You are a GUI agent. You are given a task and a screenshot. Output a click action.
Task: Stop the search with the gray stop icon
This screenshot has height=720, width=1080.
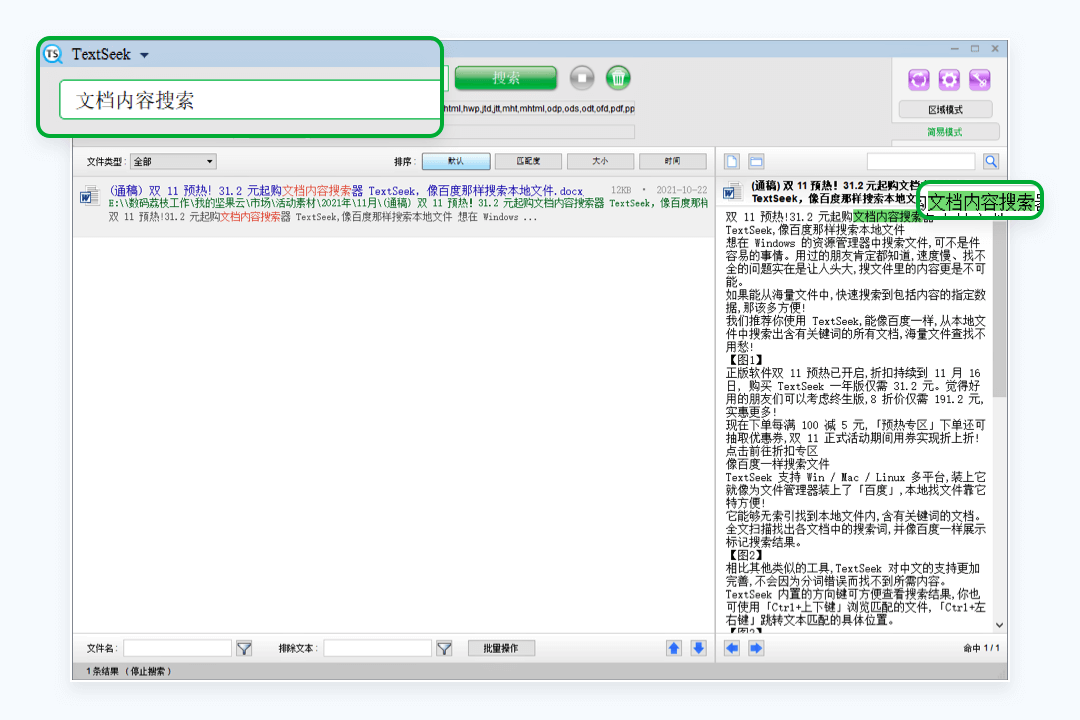(x=582, y=78)
